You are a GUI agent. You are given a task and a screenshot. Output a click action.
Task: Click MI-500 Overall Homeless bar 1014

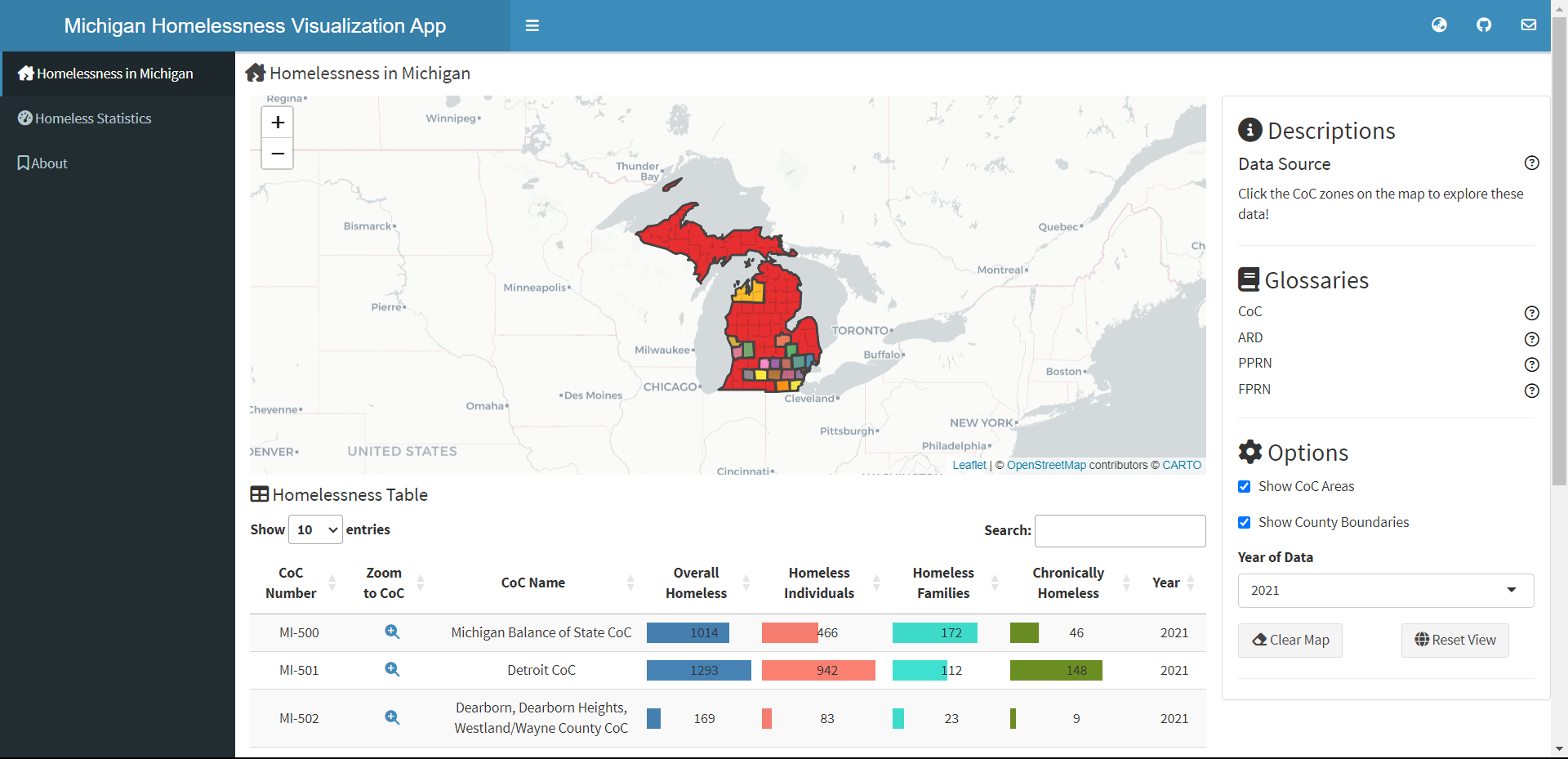[688, 632]
